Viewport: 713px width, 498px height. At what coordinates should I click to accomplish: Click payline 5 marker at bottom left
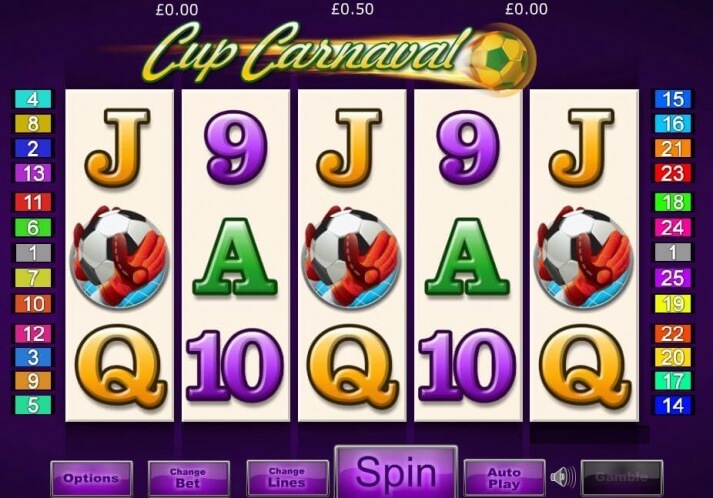pyautogui.click(x=33, y=405)
